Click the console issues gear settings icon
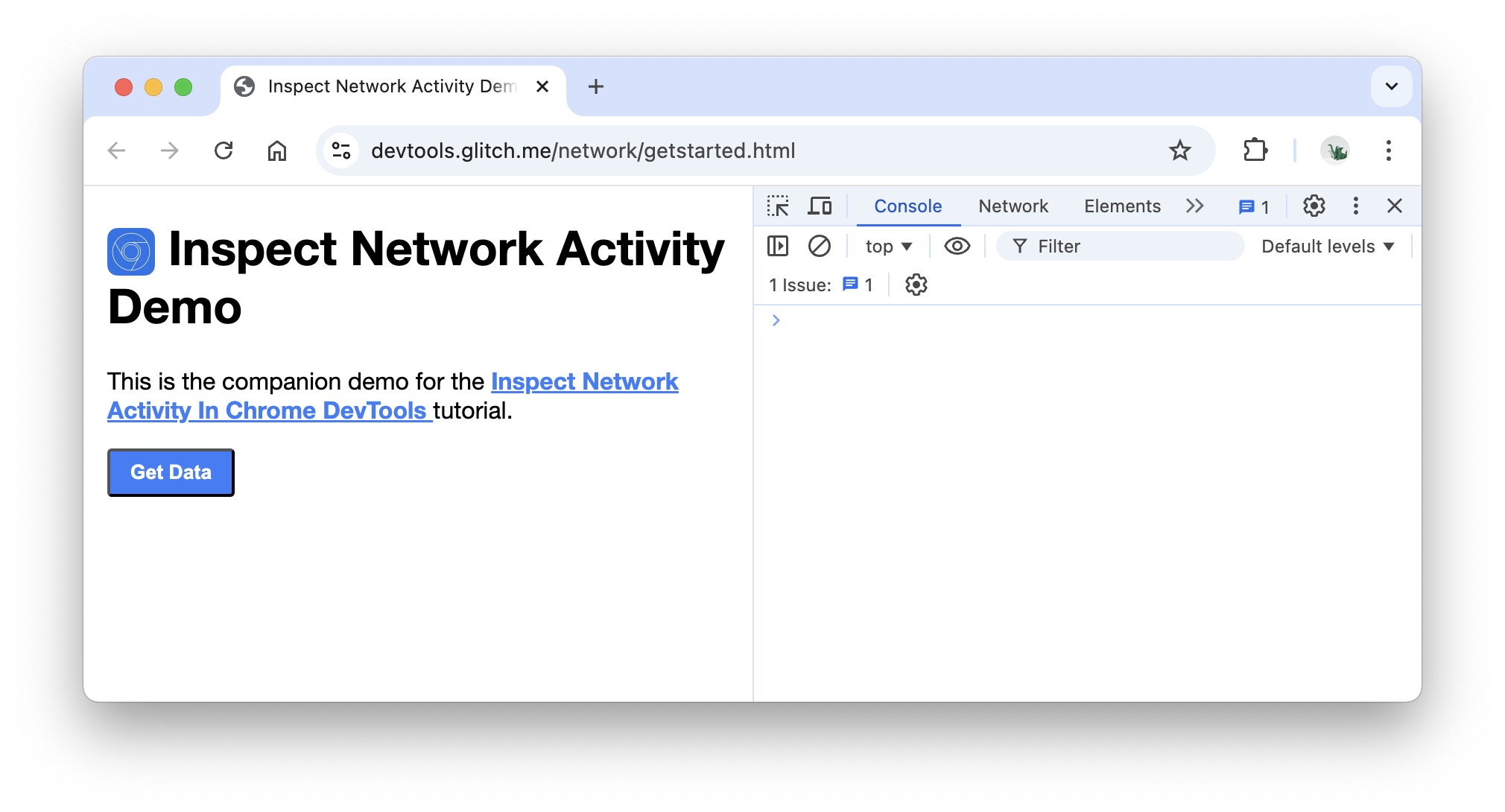The image size is (1505, 812). (x=915, y=285)
